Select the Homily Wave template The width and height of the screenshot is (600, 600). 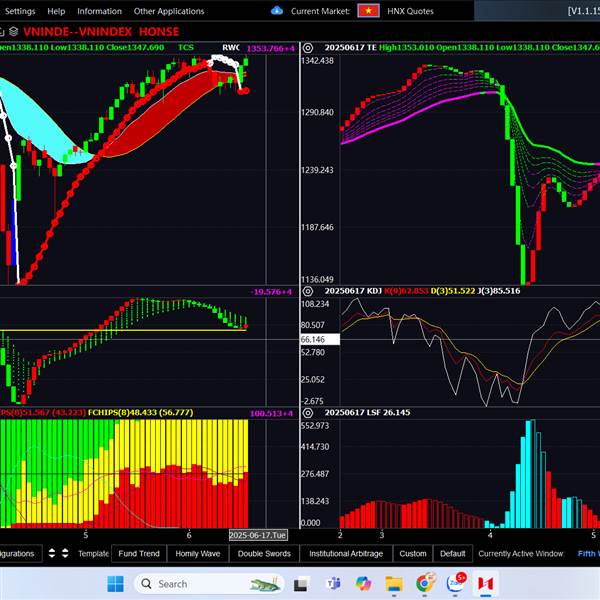[198, 553]
